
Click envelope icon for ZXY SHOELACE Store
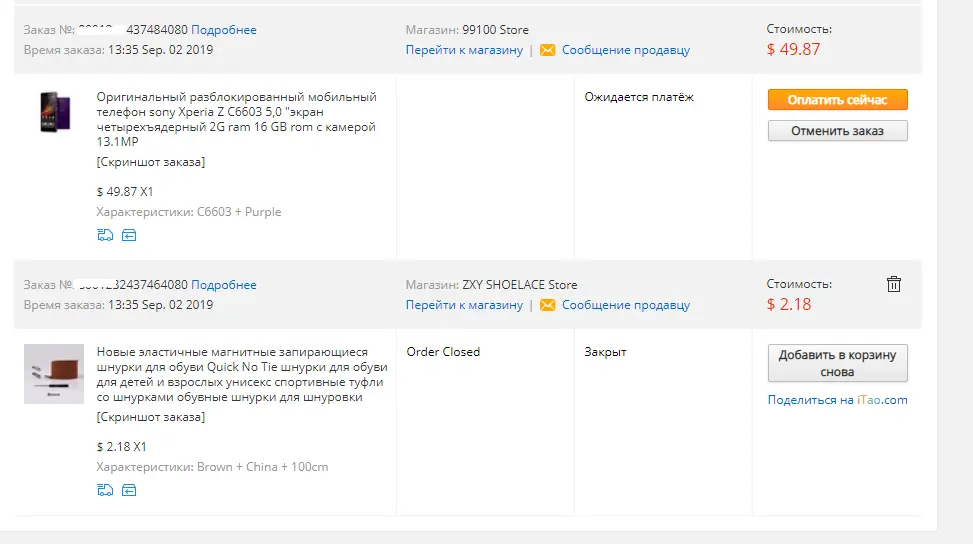tap(547, 305)
